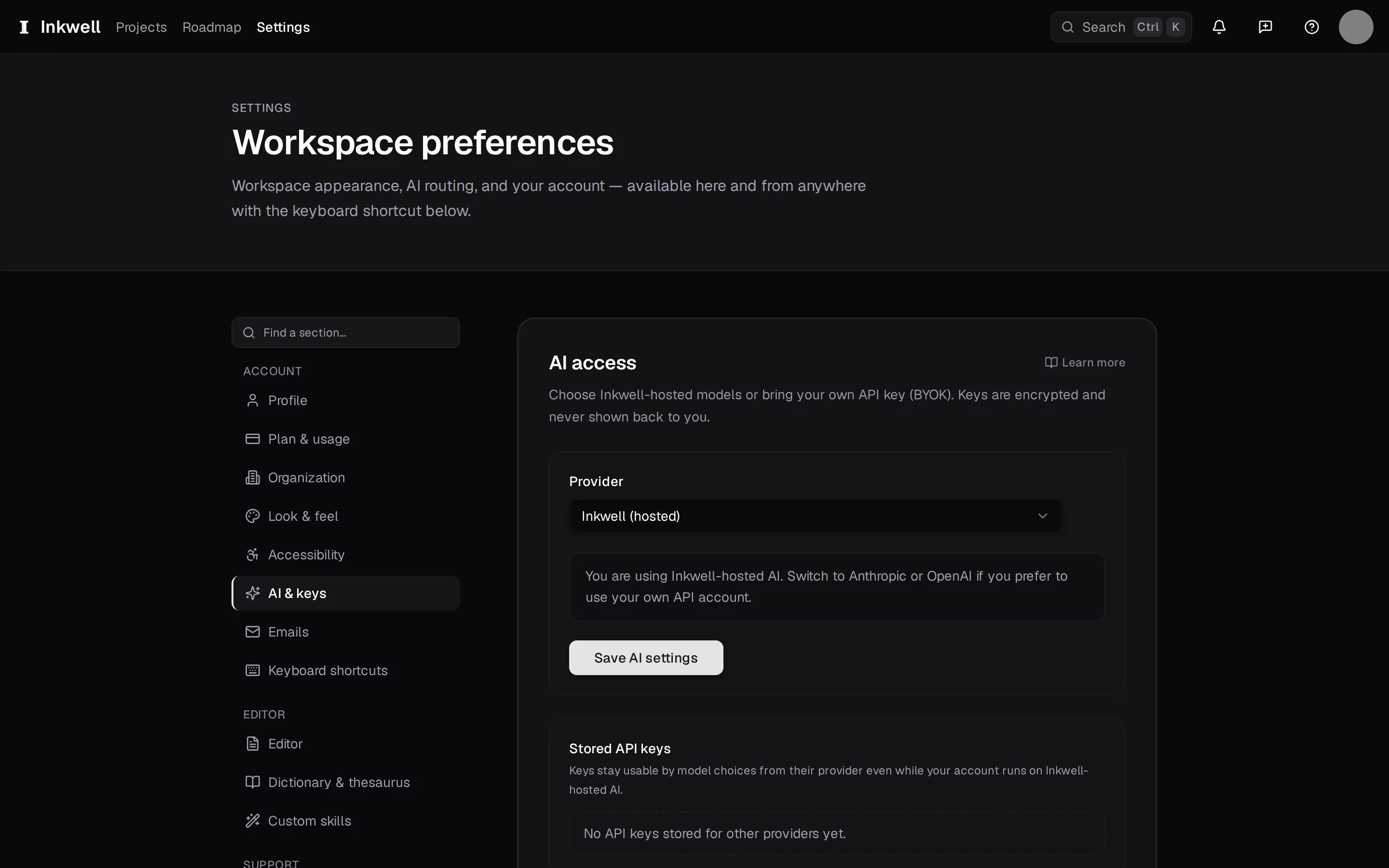Screen dimensions: 1389x868
Task: Click the Custom skills wand icon
Action: coord(253,820)
